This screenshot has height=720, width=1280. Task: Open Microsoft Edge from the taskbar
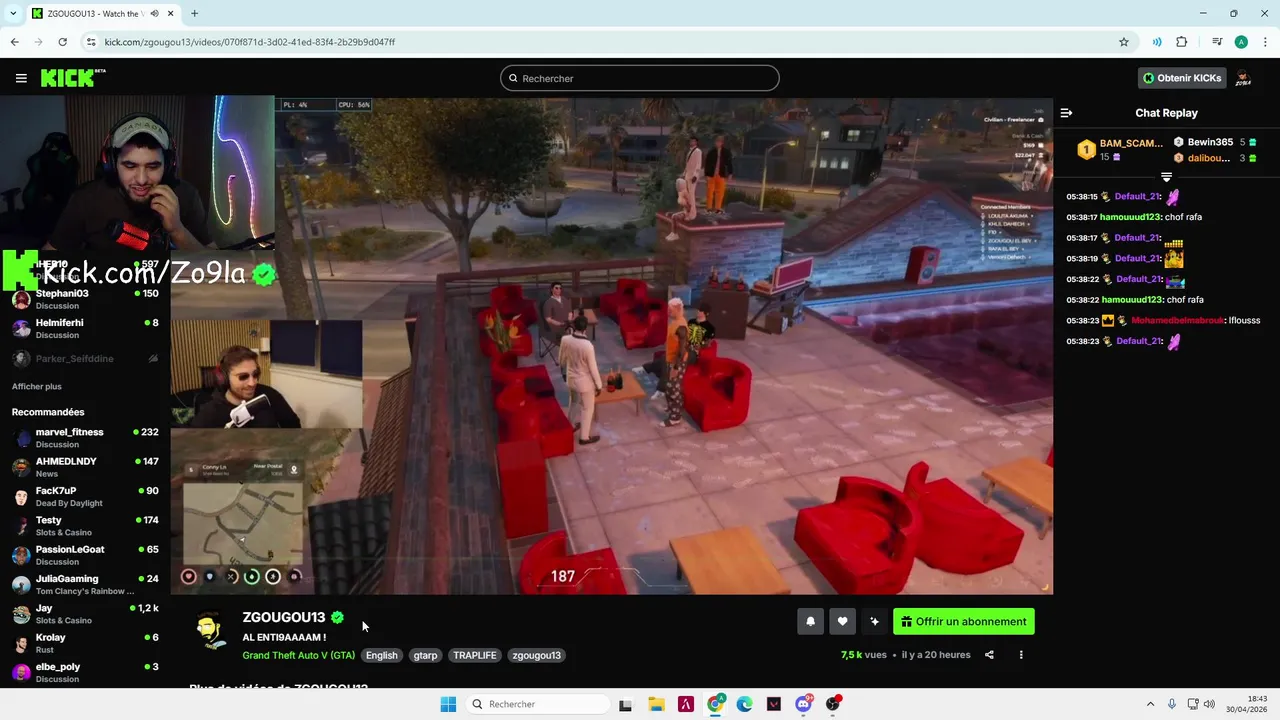coord(744,704)
